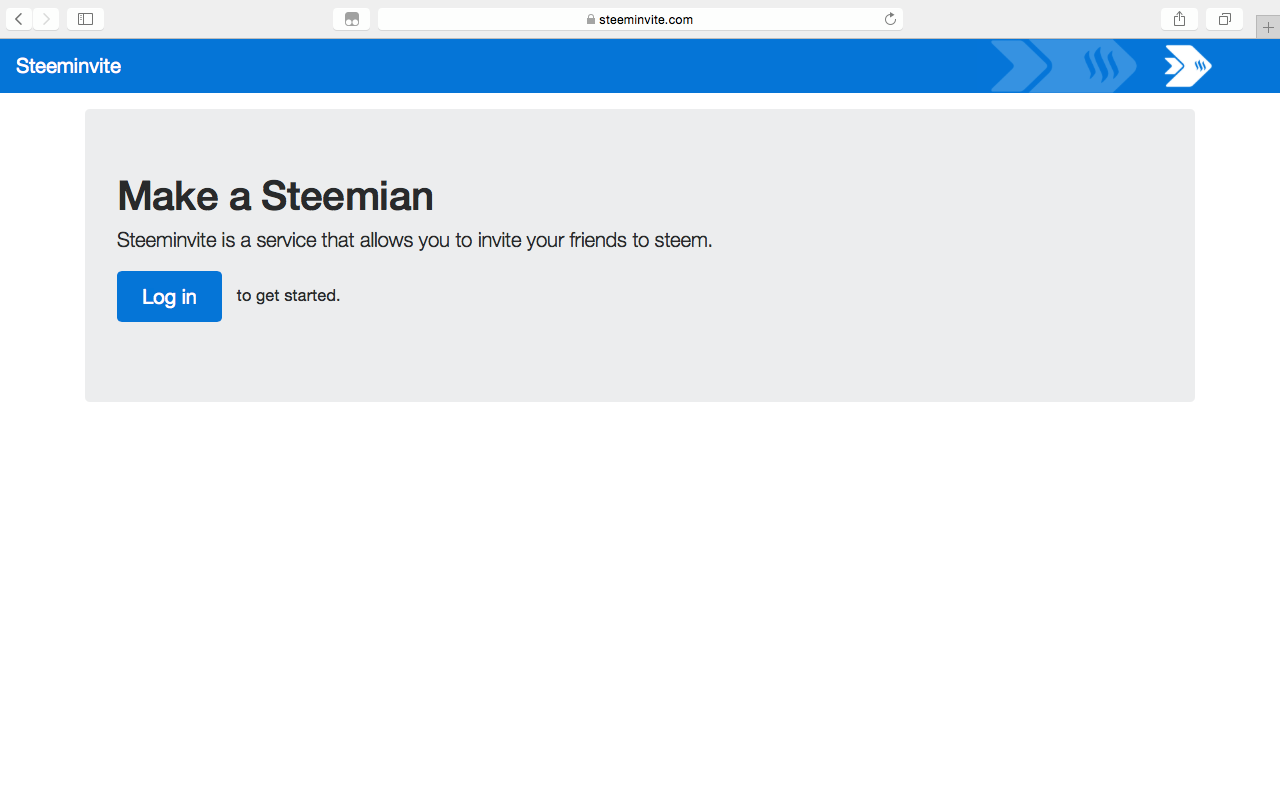Image resolution: width=1280 pixels, height=800 pixels.
Task: Click the blank white area below the panel
Action: 640,600
